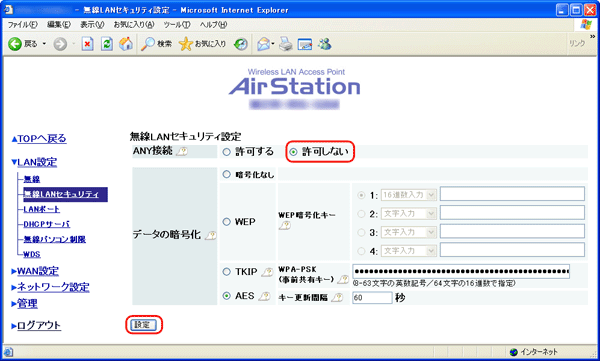Image resolution: width=600 pixels, height=361 pixels.
Task: Click the Mail envelope icon
Action: point(264,44)
